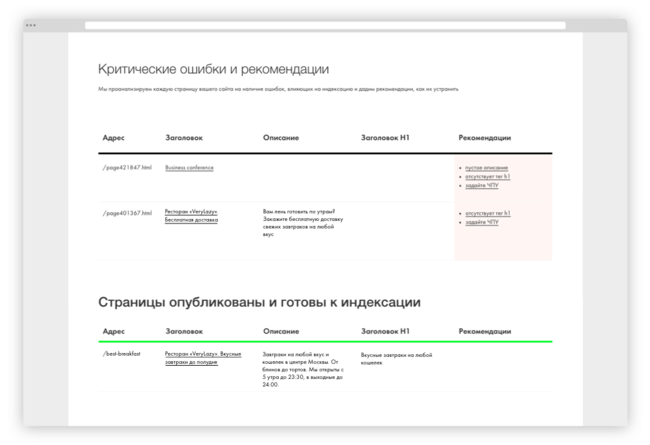The image size is (650, 445).
Task: Click 'Рекомендации' header in the indexed pages table
Action: tap(484, 329)
